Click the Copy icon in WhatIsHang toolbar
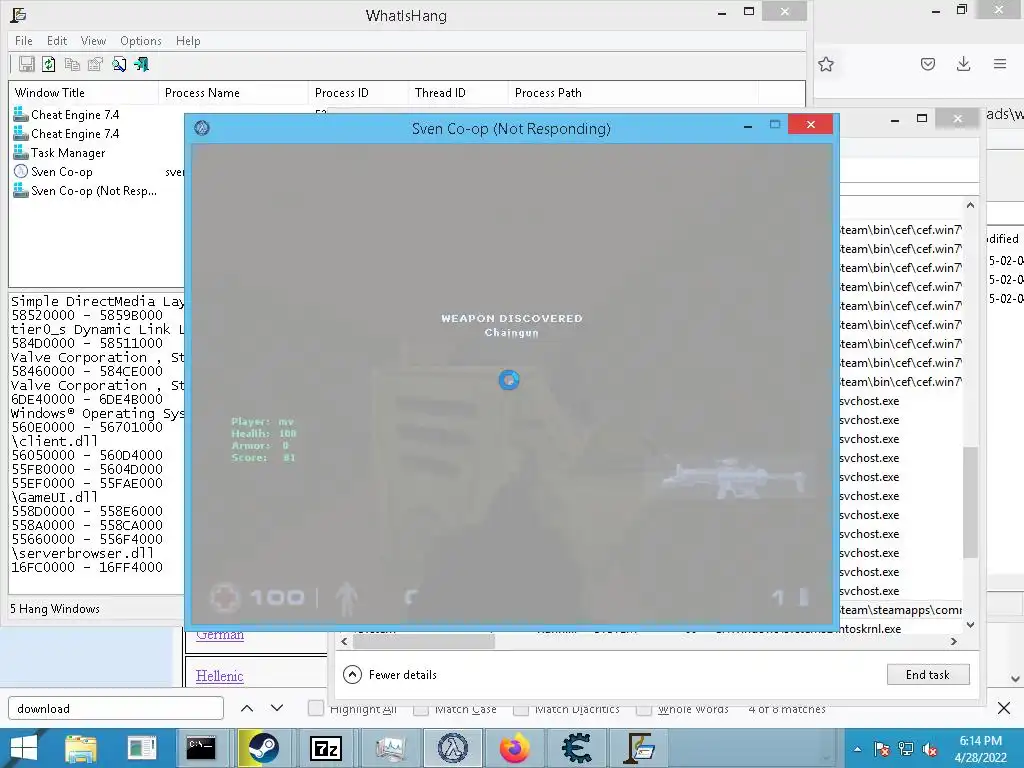The width and height of the screenshot is (1024, 768). 72,64
